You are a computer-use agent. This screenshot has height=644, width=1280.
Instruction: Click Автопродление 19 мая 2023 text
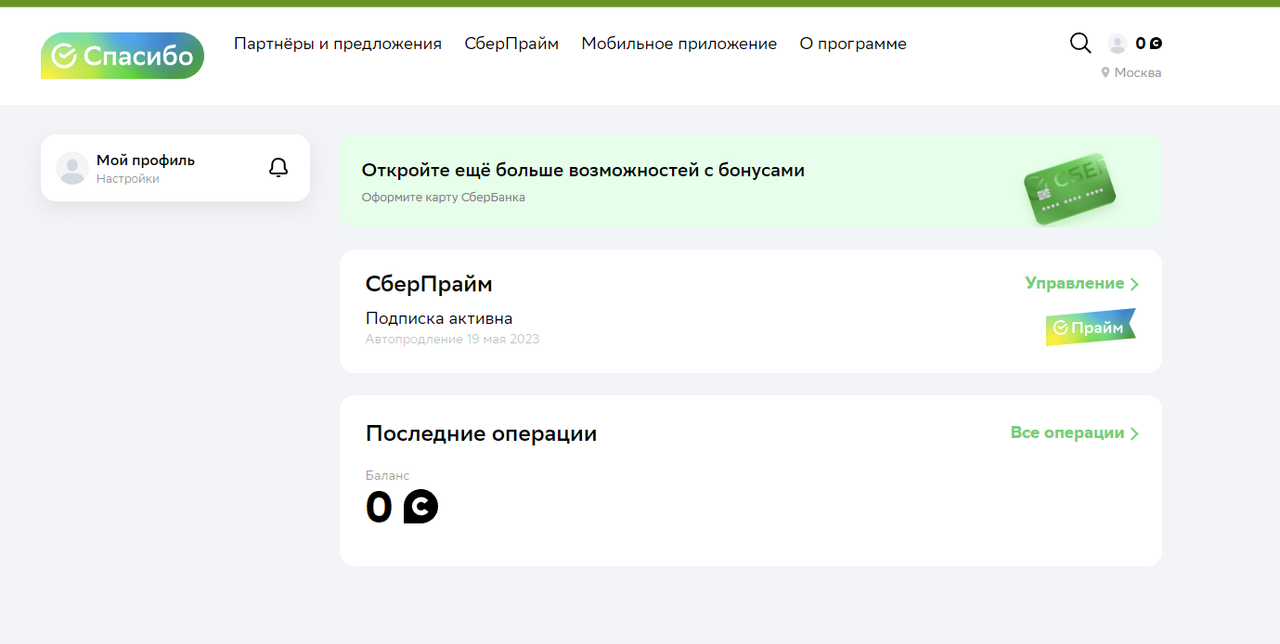click(452, 339)
